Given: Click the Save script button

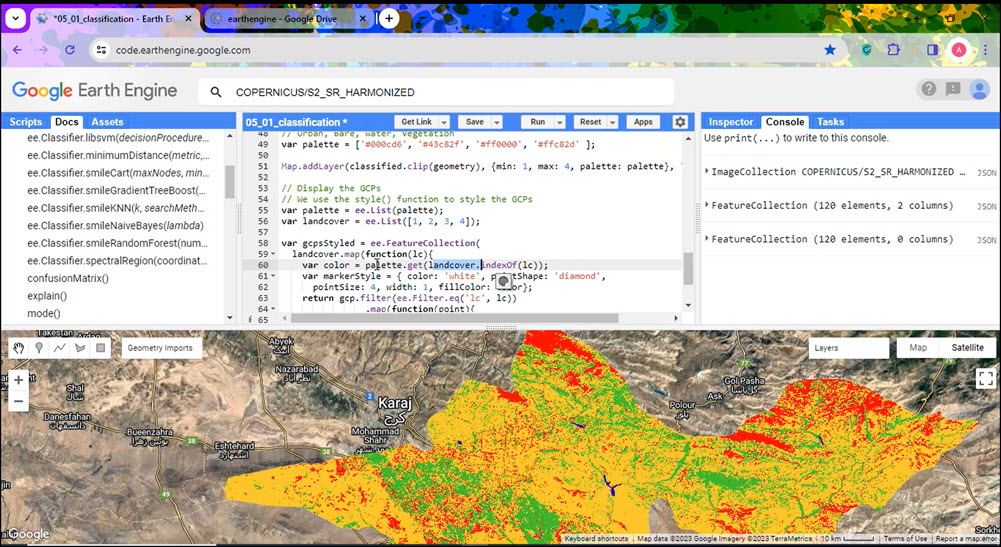Looking at the screenshot, I should pos(474,122).
